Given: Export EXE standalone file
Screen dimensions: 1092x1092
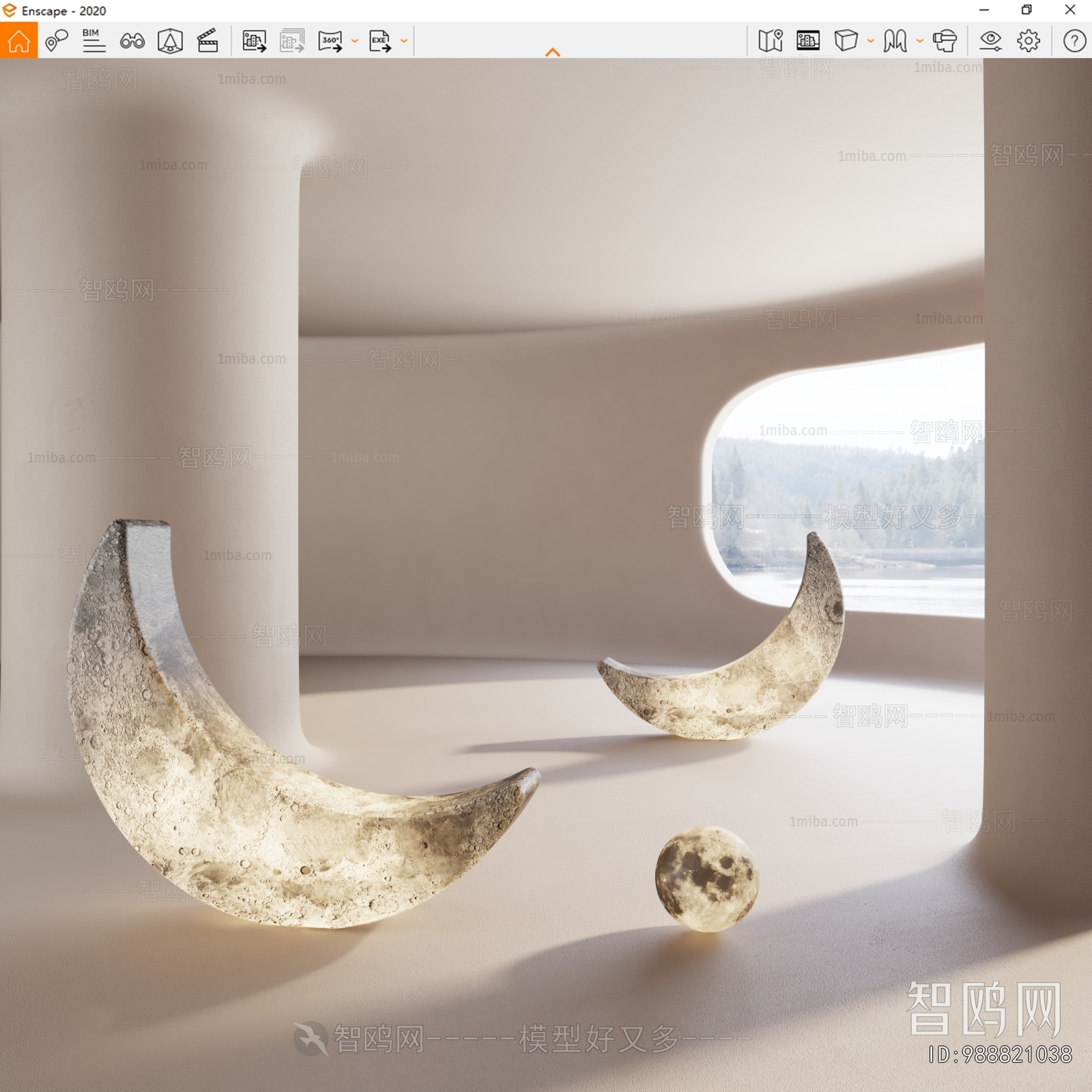Looking at the screenshot, I should [380, 41].
